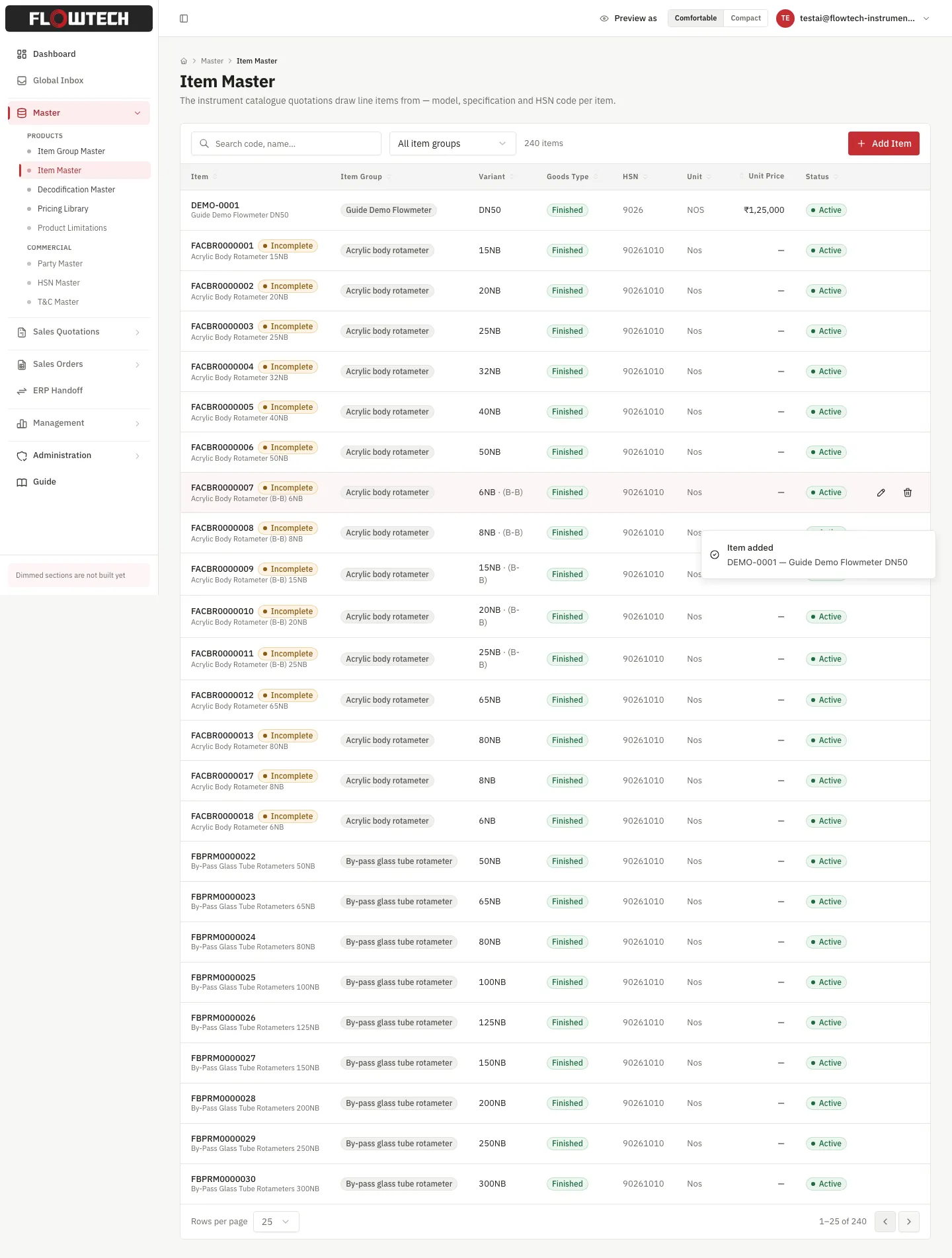Click the Flowtech logo

(x=79, y=19)
